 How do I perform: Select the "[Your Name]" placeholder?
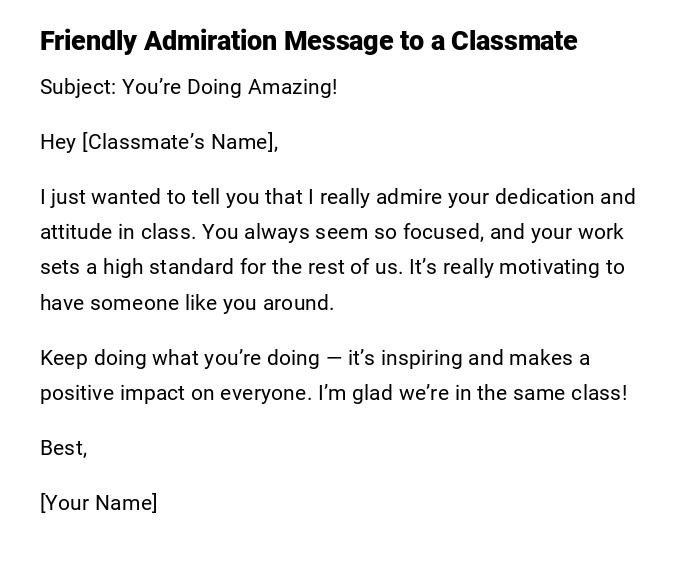point(98,503)
